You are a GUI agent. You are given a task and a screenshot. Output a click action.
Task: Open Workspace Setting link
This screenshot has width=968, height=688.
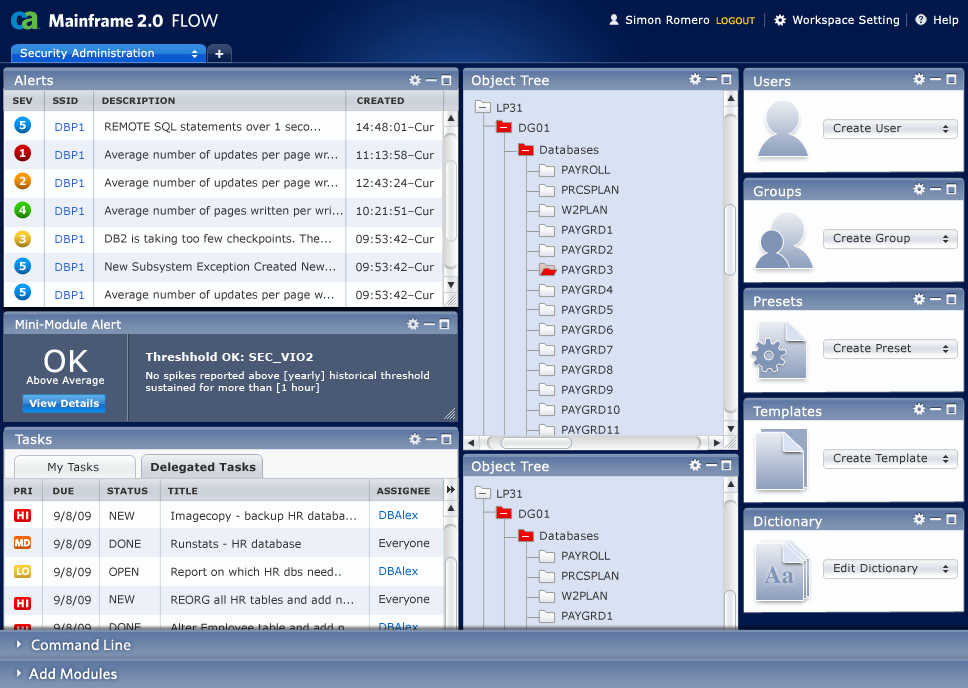click(845, 20)
